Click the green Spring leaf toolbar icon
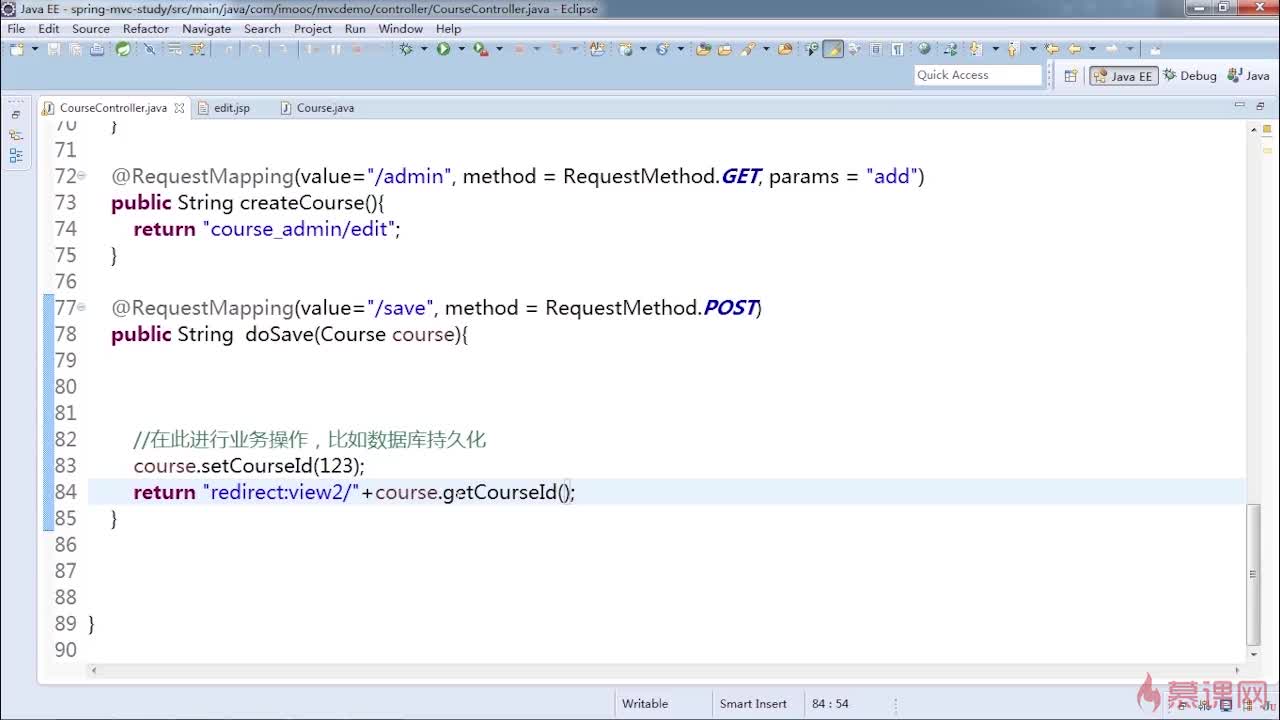The width and height of the screenshot is (1280, 720). click(123, 49)
